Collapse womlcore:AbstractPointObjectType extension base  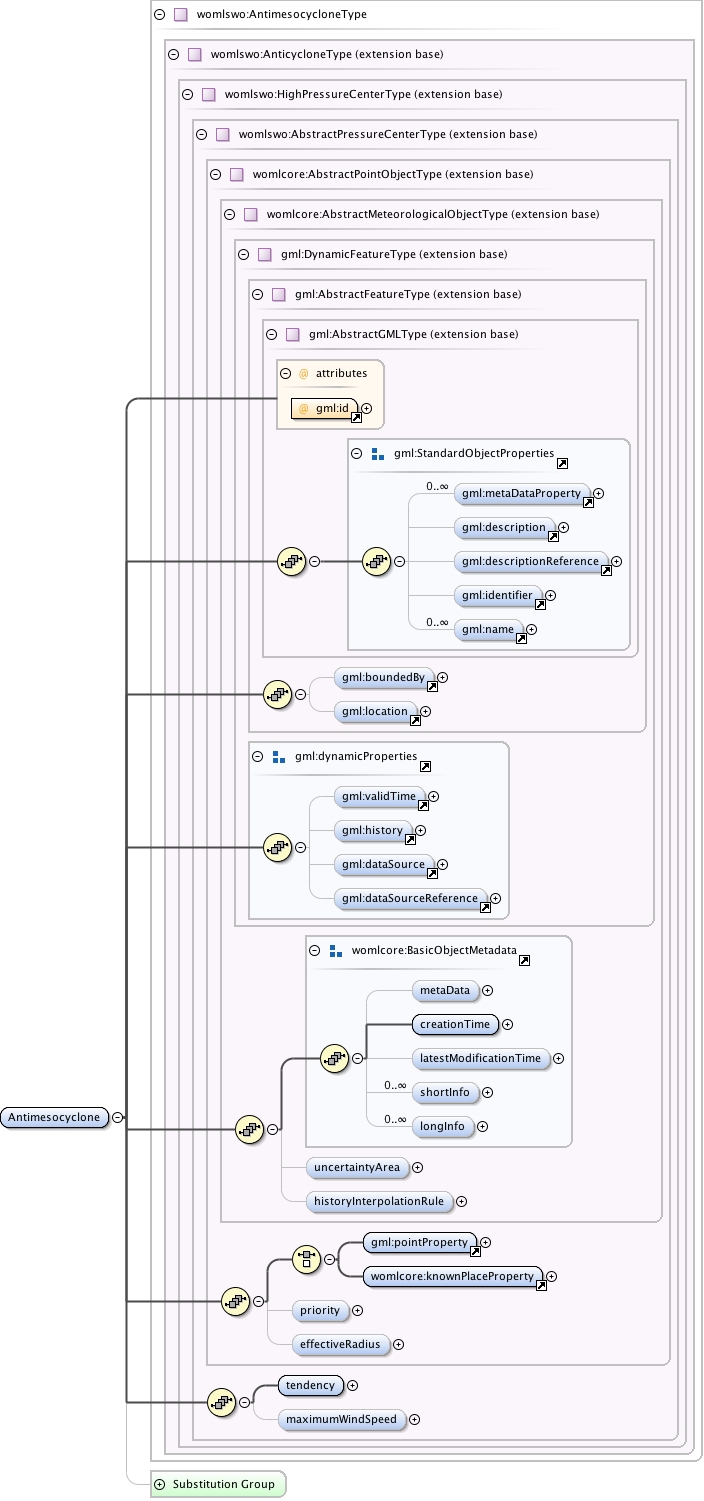click(215, 174)
